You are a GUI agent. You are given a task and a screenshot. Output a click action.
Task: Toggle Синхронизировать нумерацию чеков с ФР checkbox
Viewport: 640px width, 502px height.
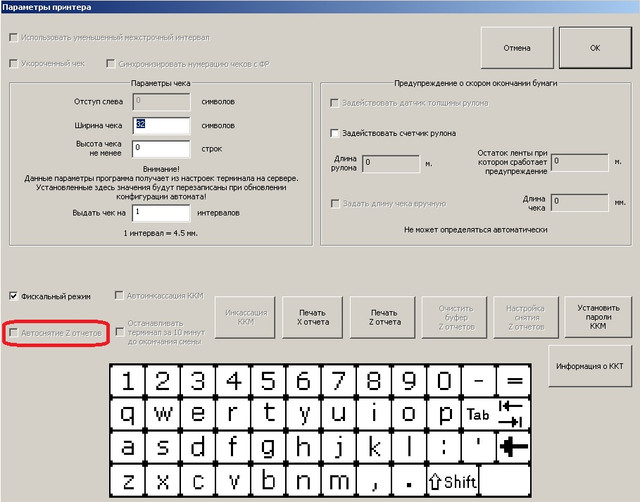111,64
